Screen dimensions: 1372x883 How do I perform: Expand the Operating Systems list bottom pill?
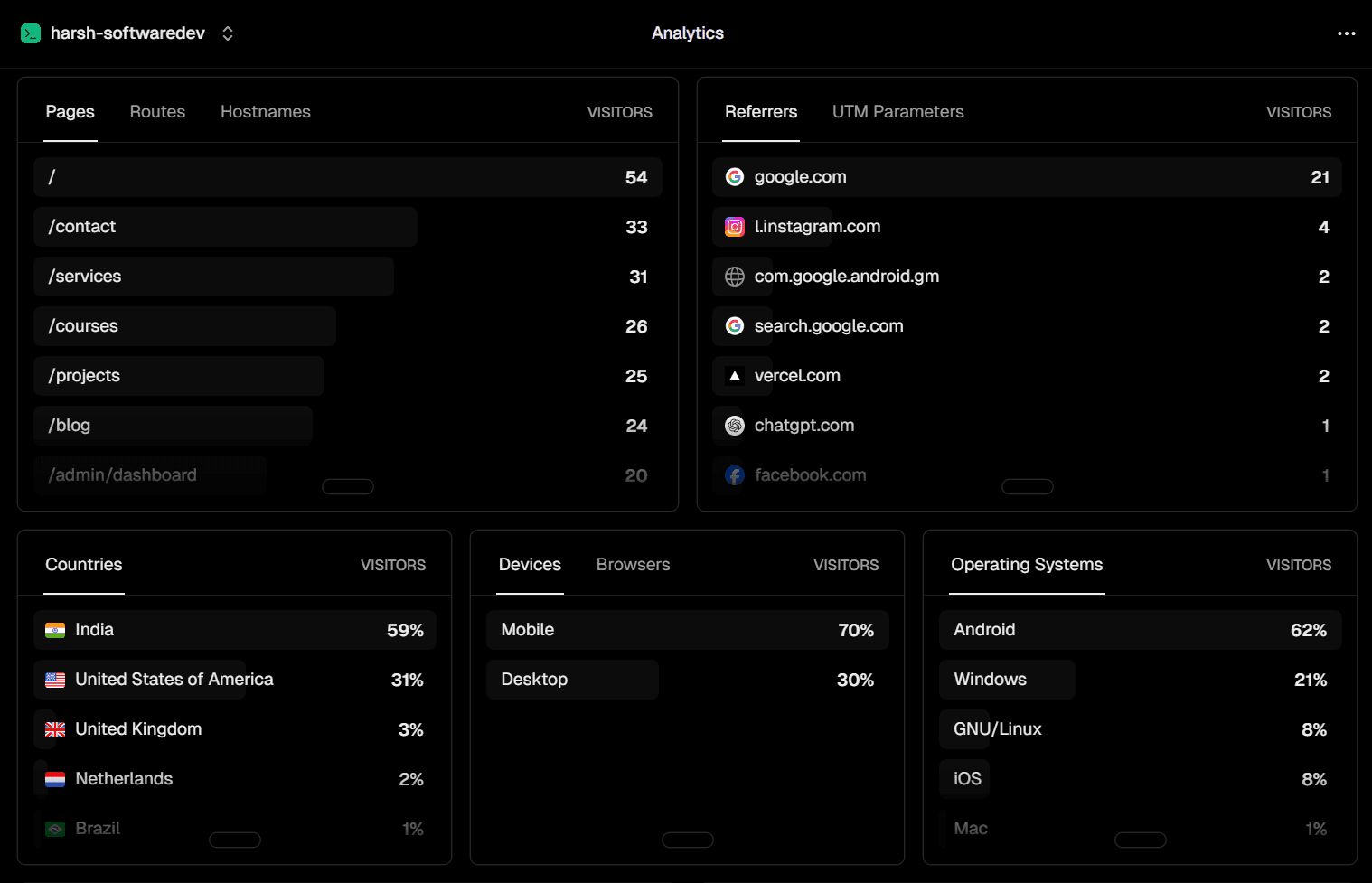coord(1141,841)
